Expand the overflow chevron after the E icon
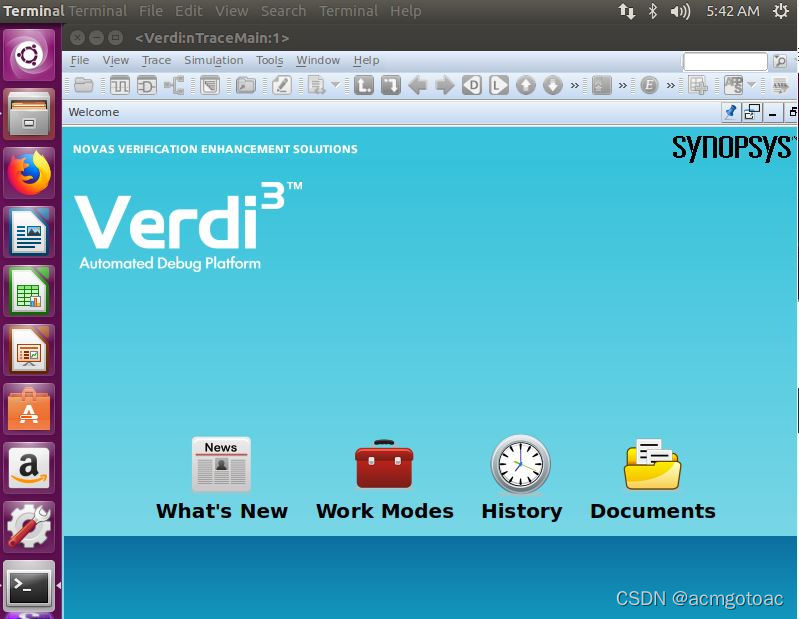 (x=671, y=85)
